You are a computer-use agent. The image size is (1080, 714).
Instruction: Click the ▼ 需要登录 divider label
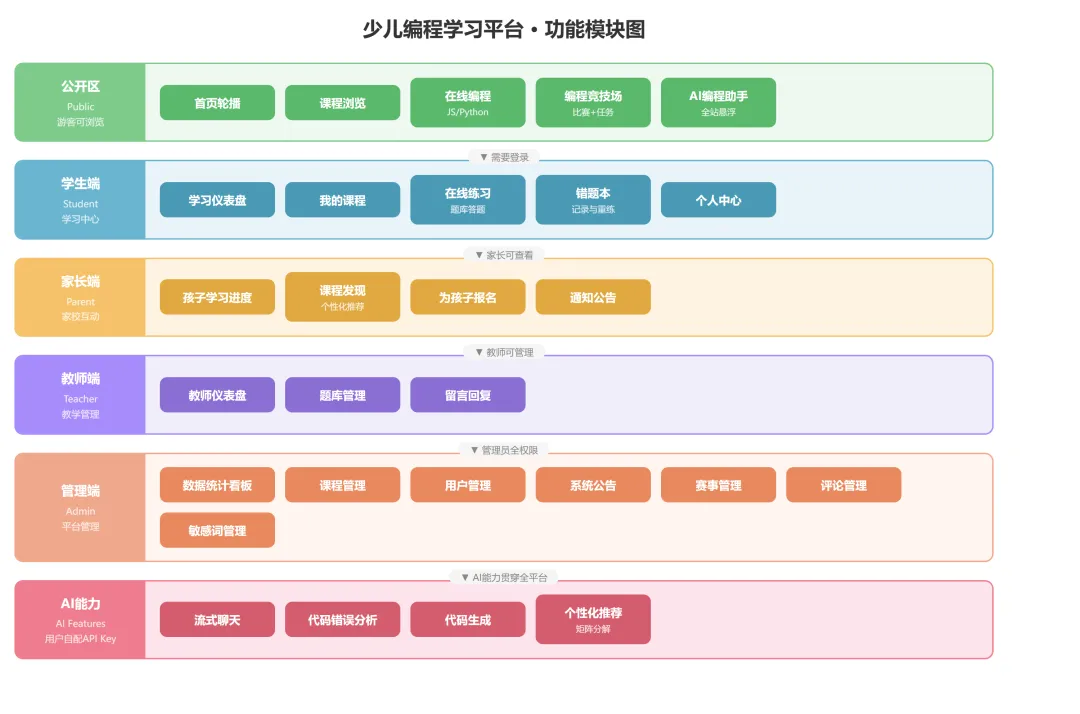(504, 158)
